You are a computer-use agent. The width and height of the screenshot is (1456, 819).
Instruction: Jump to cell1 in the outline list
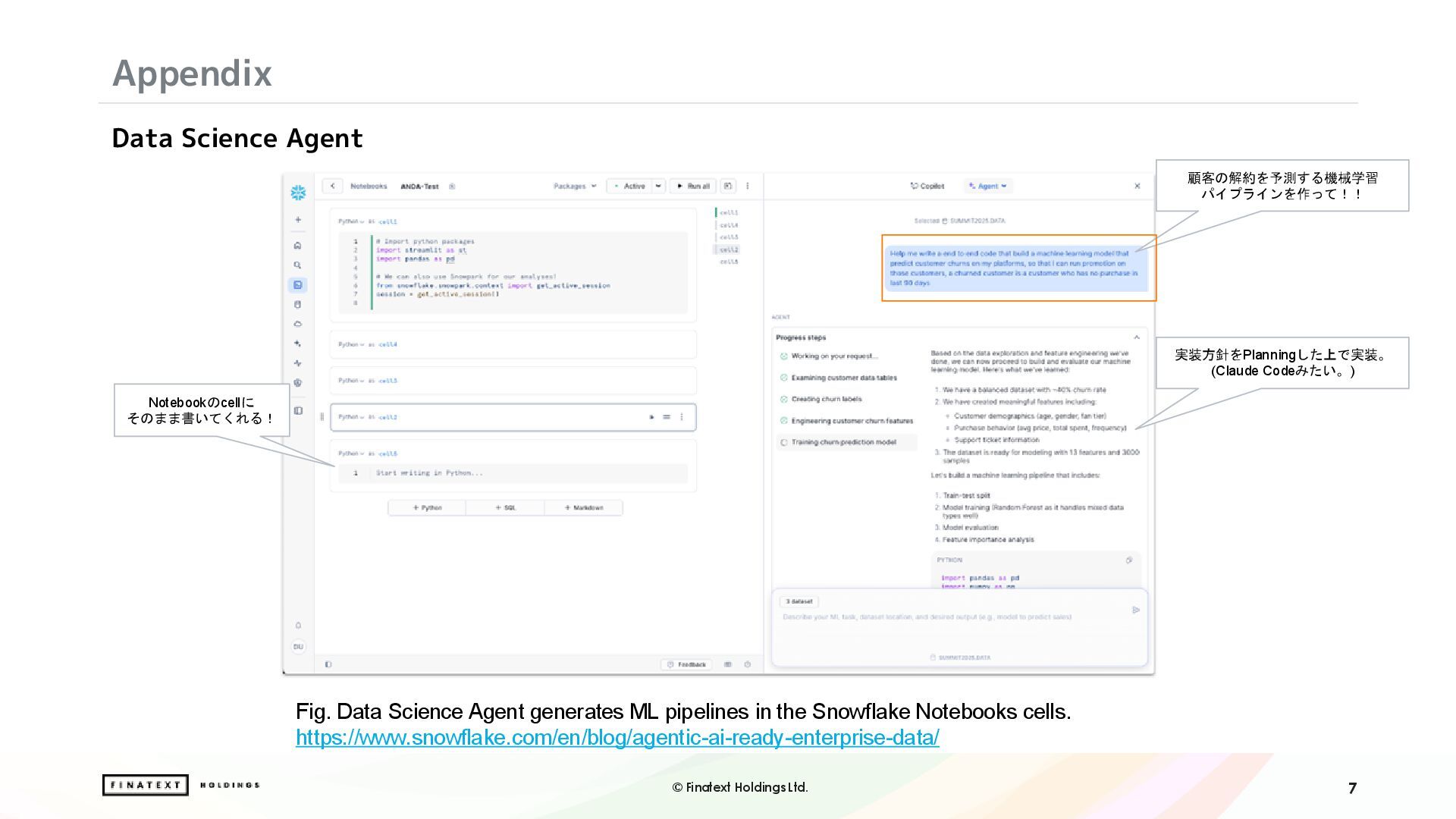click(729, 213)
